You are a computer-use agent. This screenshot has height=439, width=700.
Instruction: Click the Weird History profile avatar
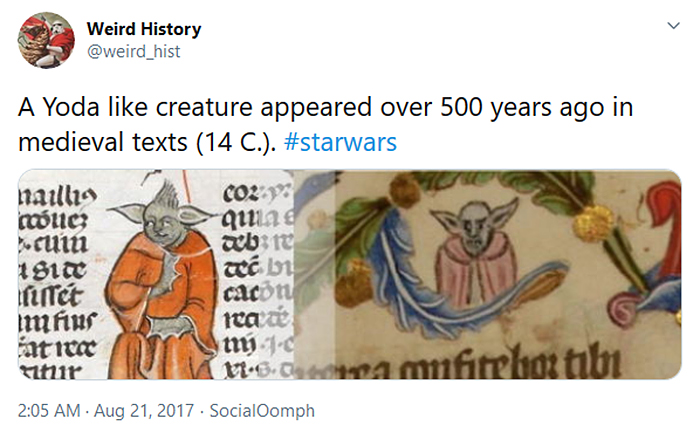46,40
